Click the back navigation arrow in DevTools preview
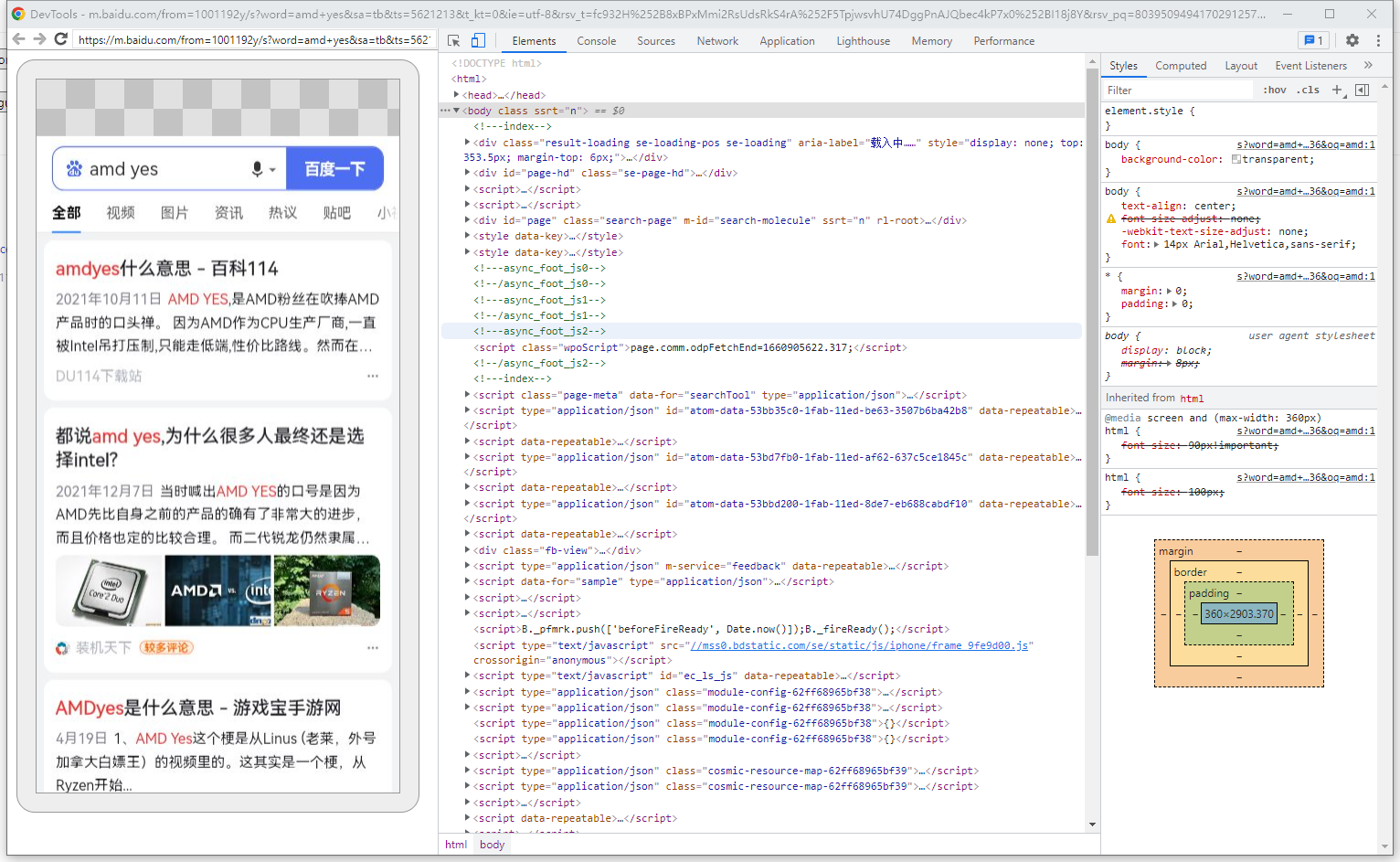Image resolution: width=1400 pixels, height=862 pixels. [x=18, y=39]
